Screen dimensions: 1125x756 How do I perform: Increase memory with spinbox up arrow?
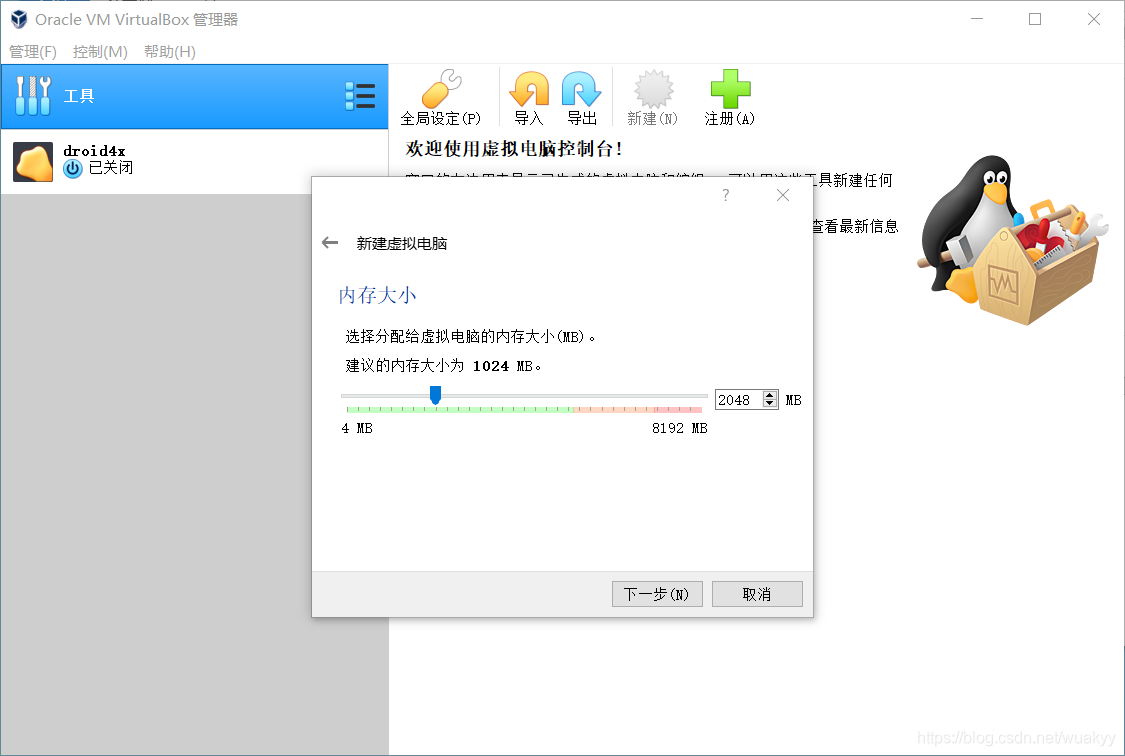coord(770,395)
